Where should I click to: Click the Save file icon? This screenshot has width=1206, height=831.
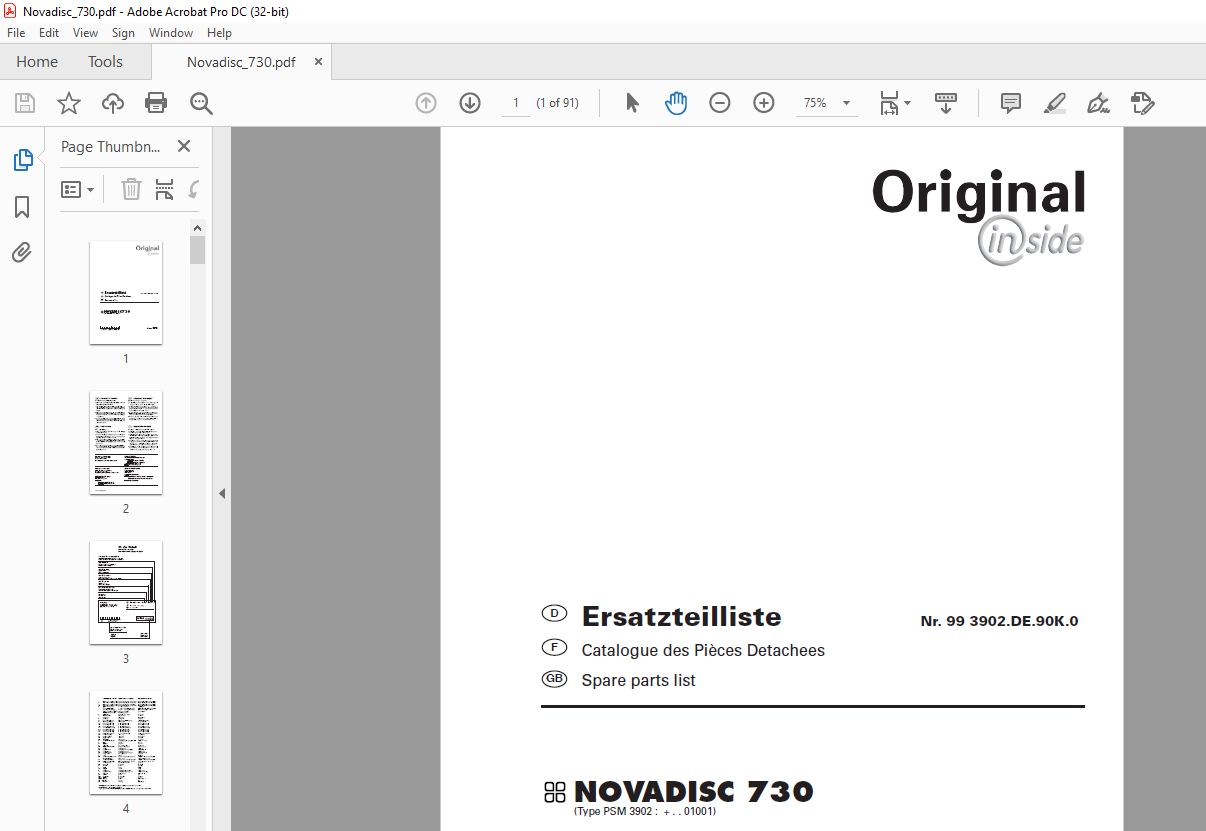pos(25,103)
